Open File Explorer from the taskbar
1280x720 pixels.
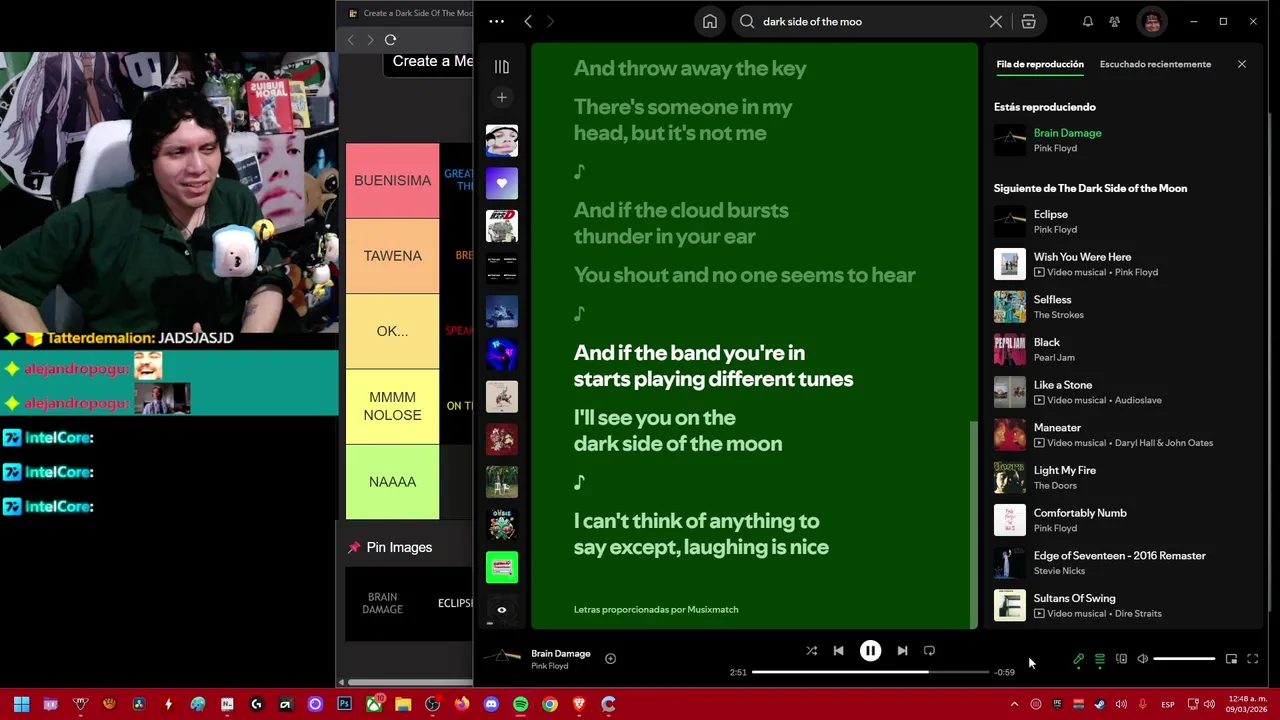(403, 704)
